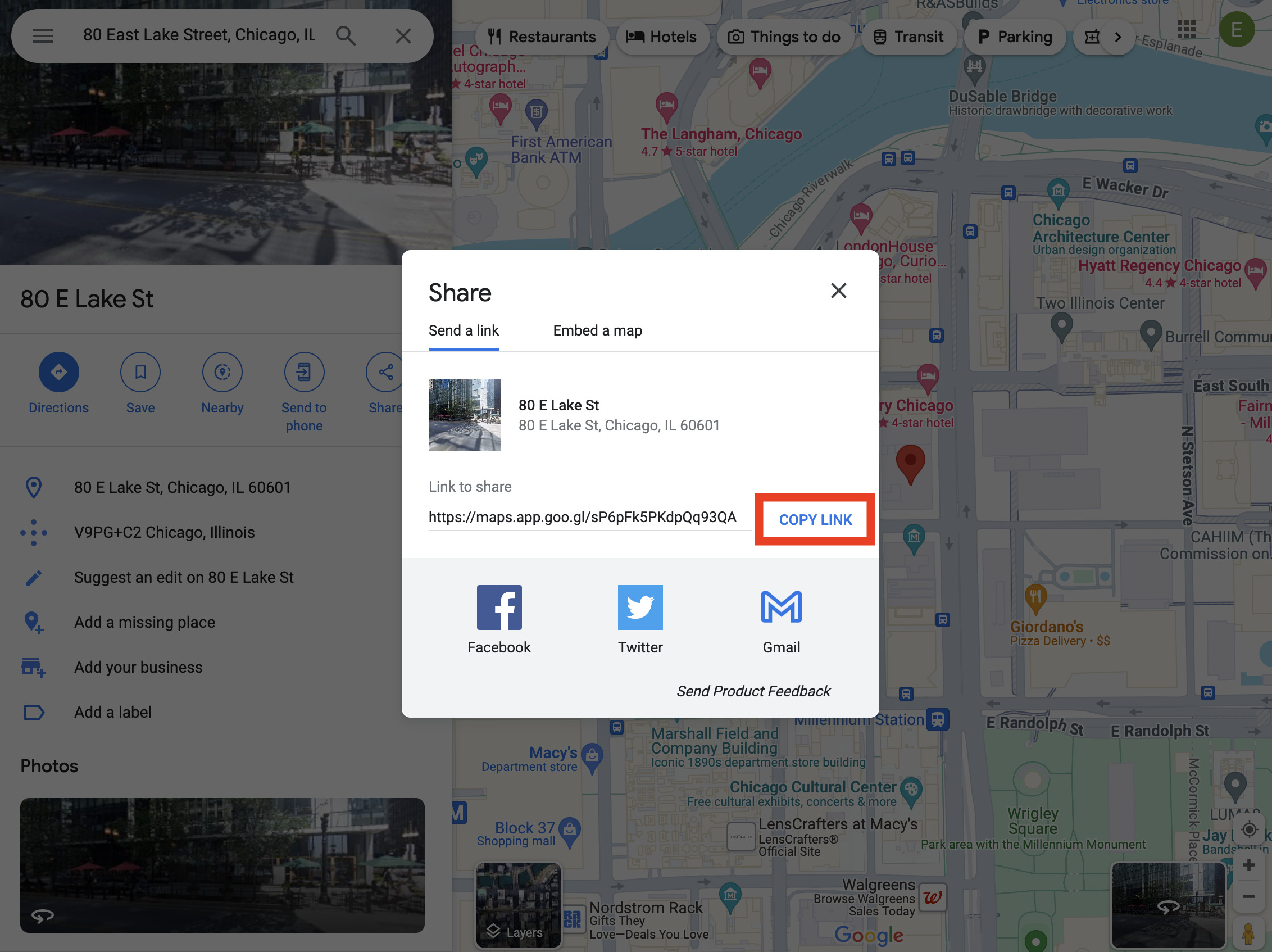Share via Twitter icon
The width and height of the screenshot is (1272, 952).
point(640,608)
